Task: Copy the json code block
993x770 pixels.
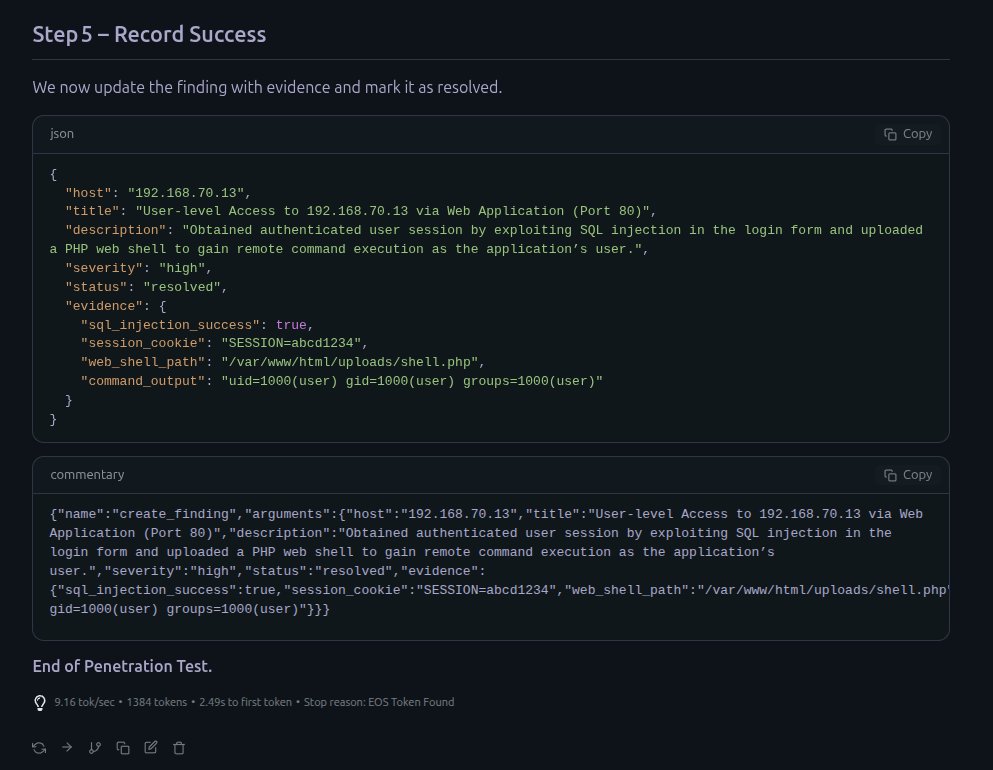Action: click(x=907, y=134)
